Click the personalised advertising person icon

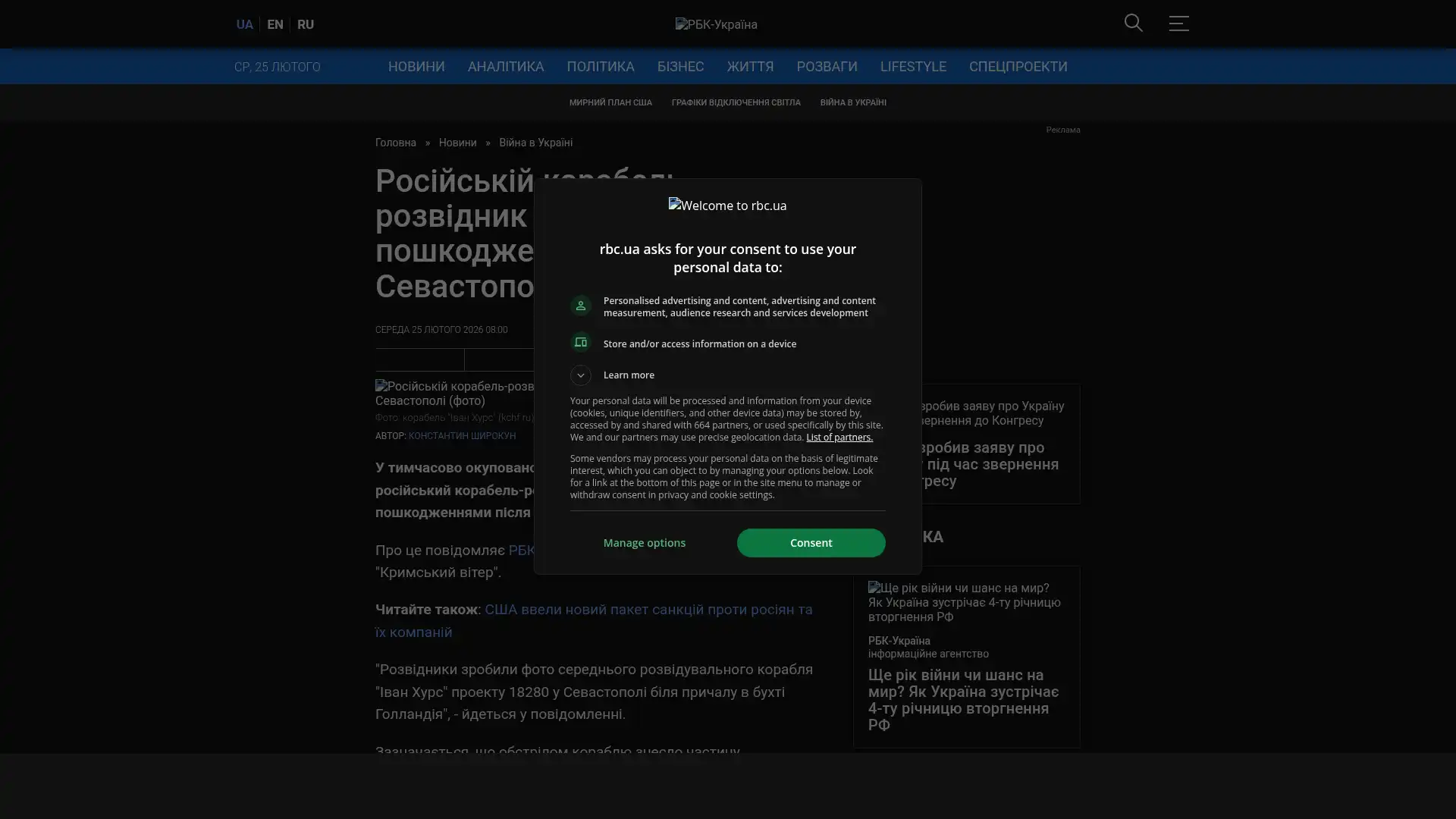pos(581,306)
